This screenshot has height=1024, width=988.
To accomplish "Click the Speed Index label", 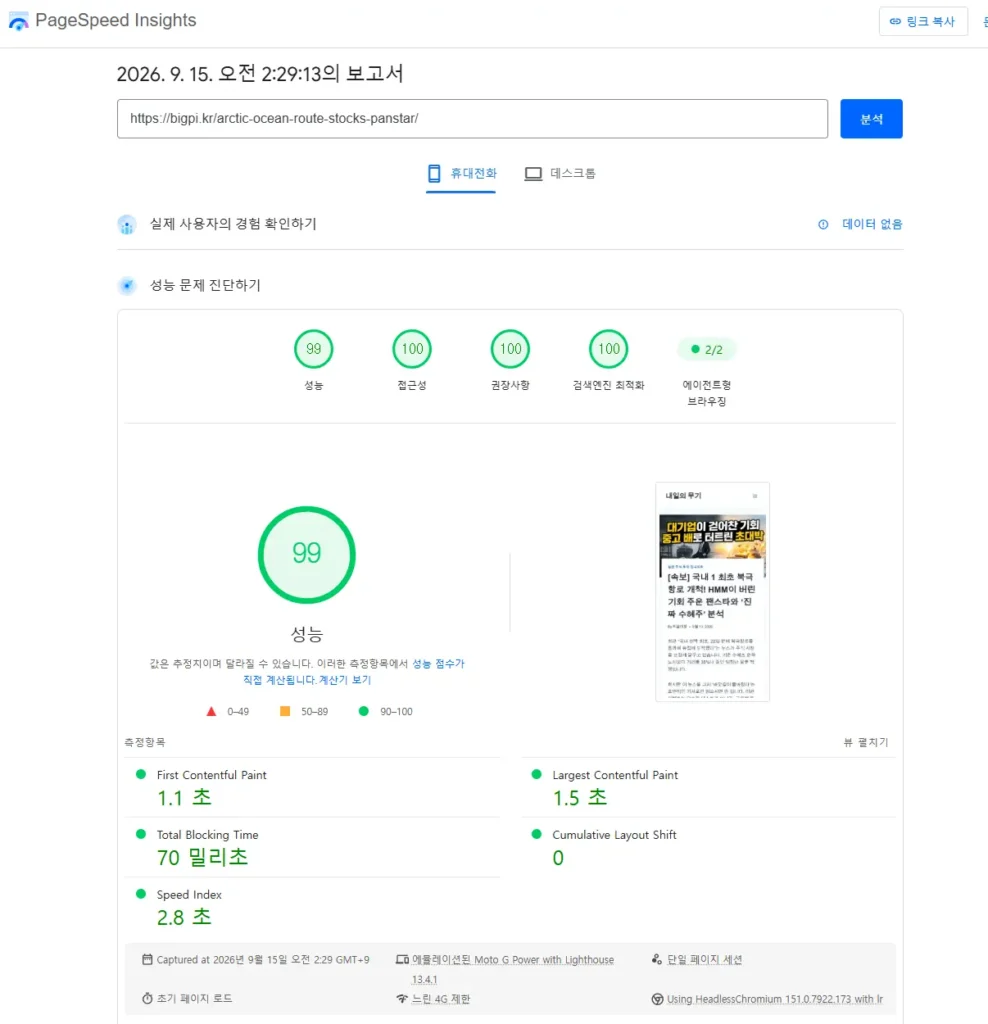I will click(189, 895).
